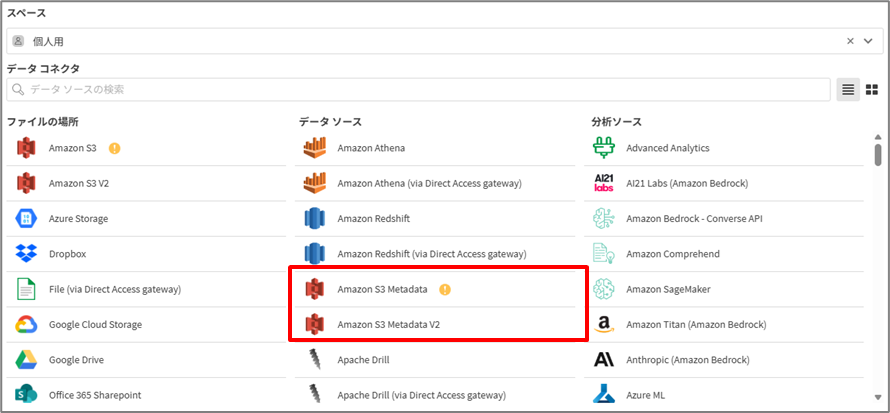
Task: Choose the Azure Storage icon
Action: pyautogui.click(x=26, y=219)
